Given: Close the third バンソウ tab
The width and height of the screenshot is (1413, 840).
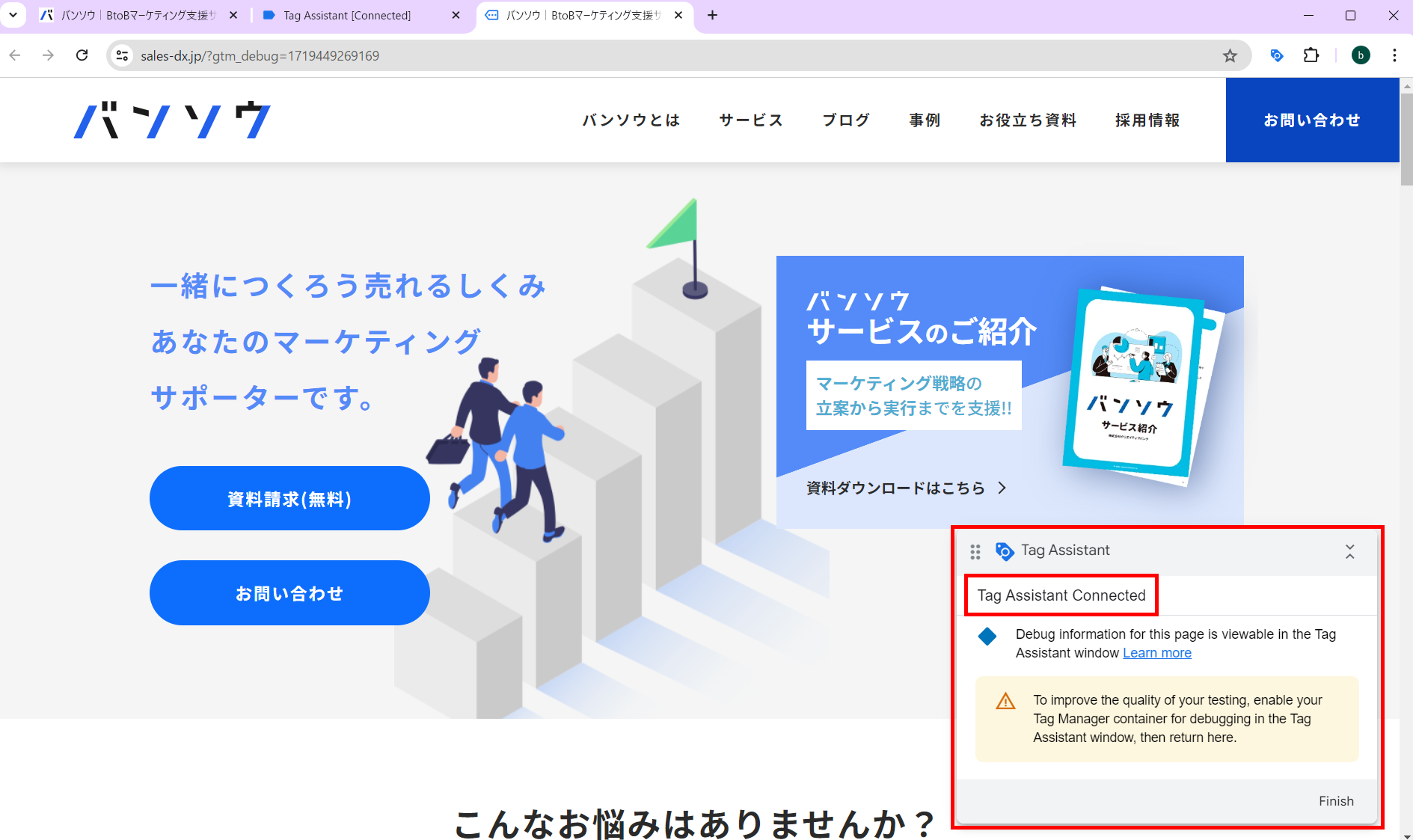Looking at the screenshot, I should [678, 15].
